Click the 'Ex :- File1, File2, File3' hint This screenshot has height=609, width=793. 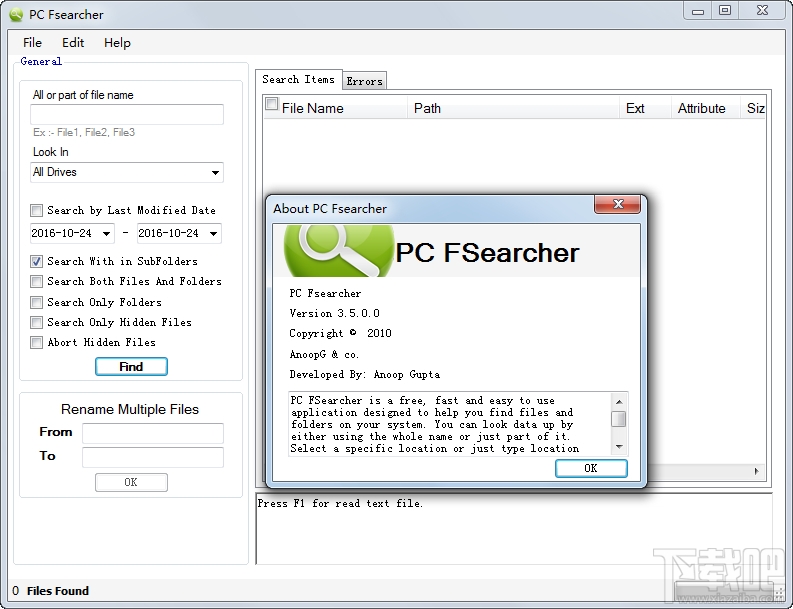click(84, 133)
